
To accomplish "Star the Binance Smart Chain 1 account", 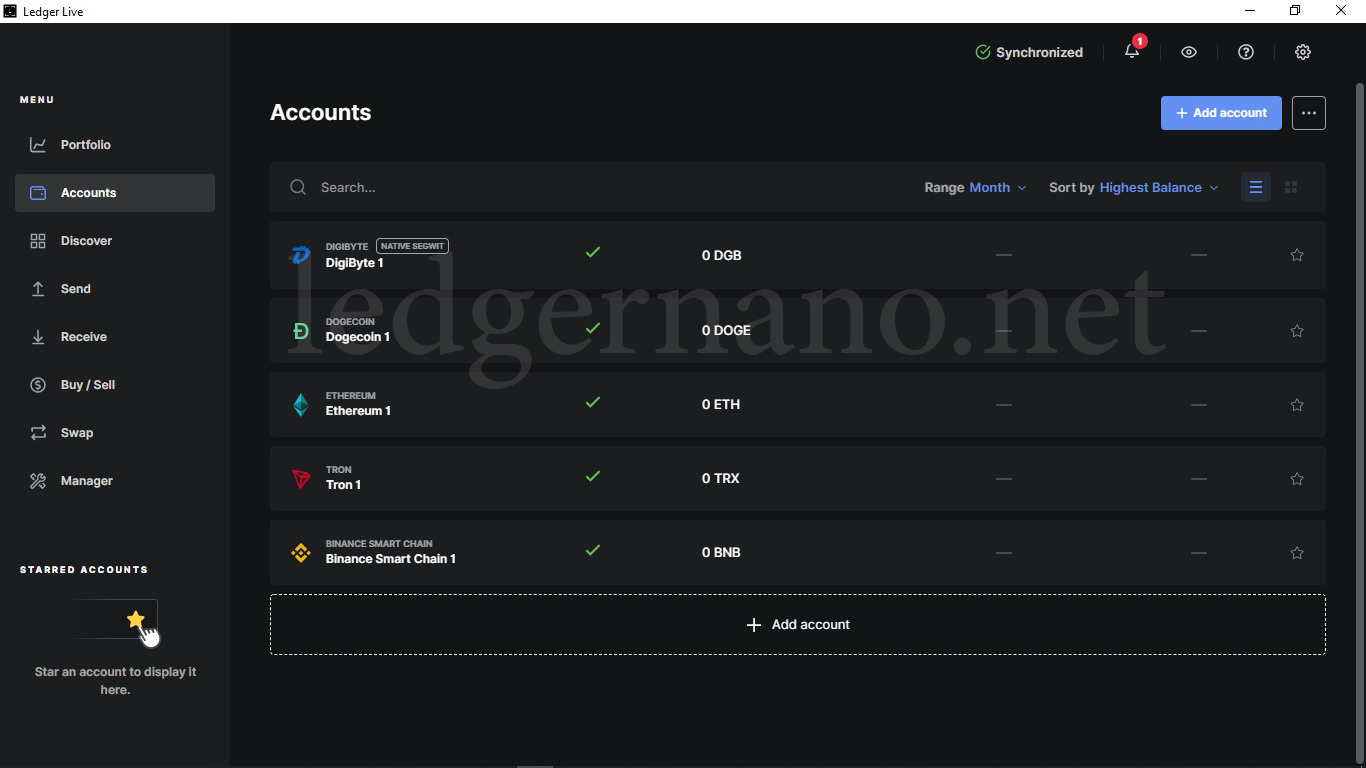I will tap(1297, 553).
